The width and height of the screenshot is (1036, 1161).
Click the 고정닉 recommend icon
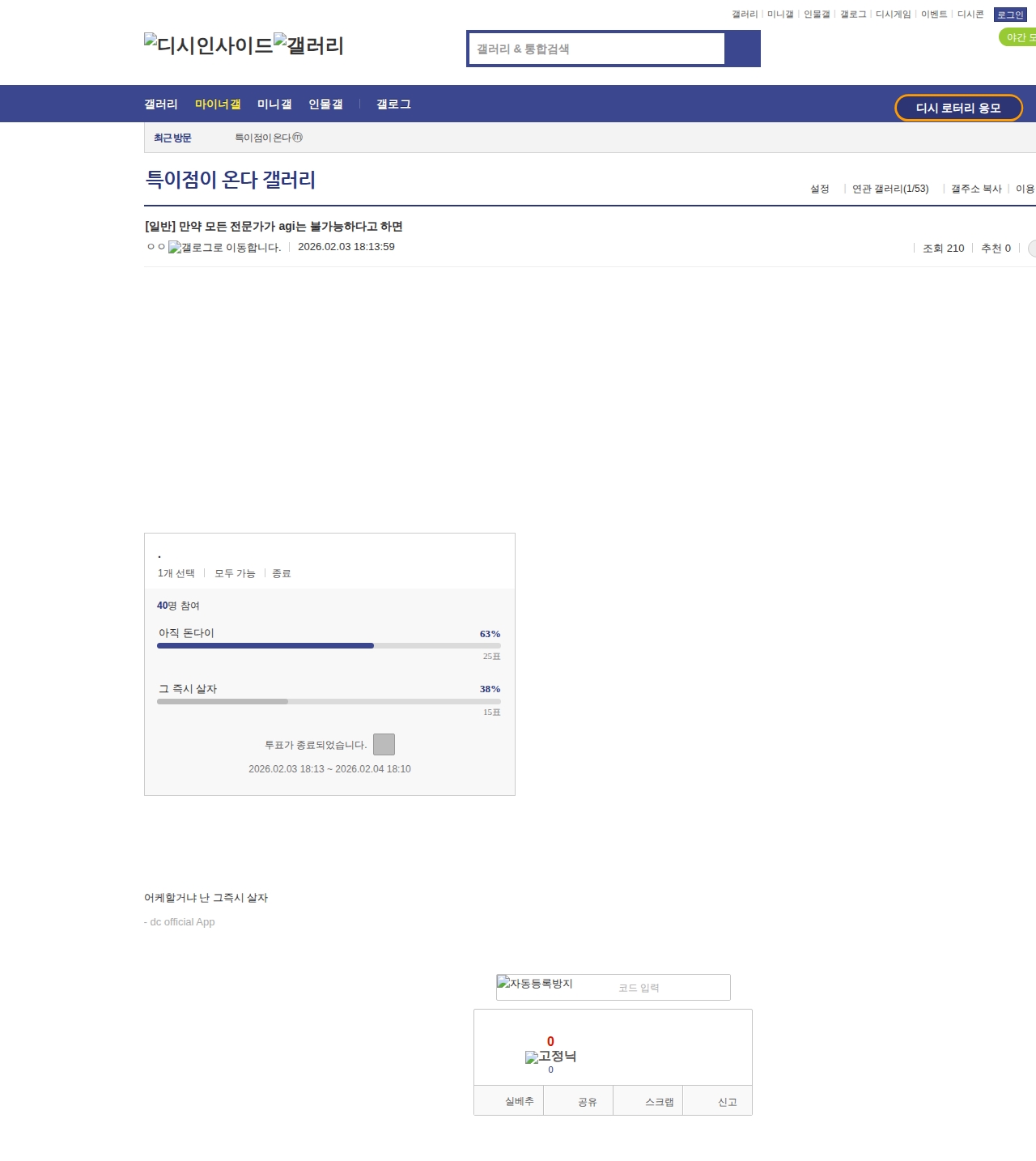[550, 1057]
